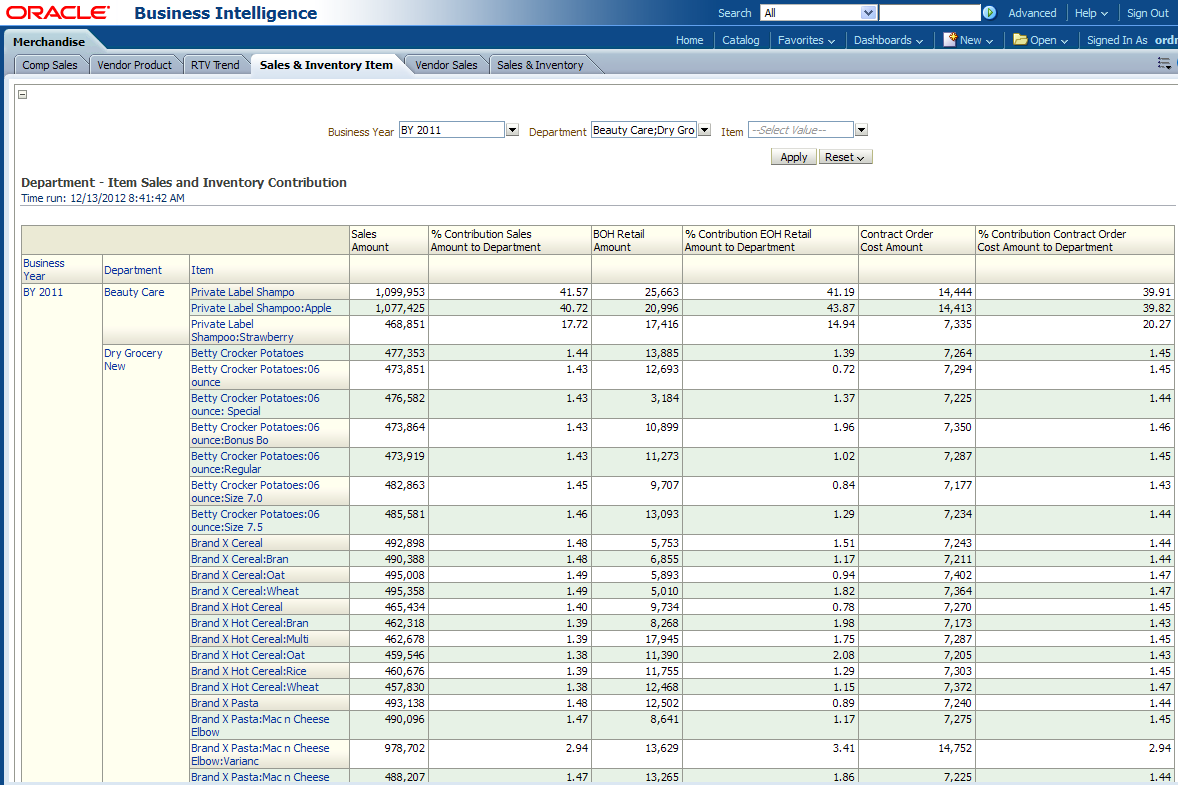Click the Private Label Shampo item link

[243, 292]
